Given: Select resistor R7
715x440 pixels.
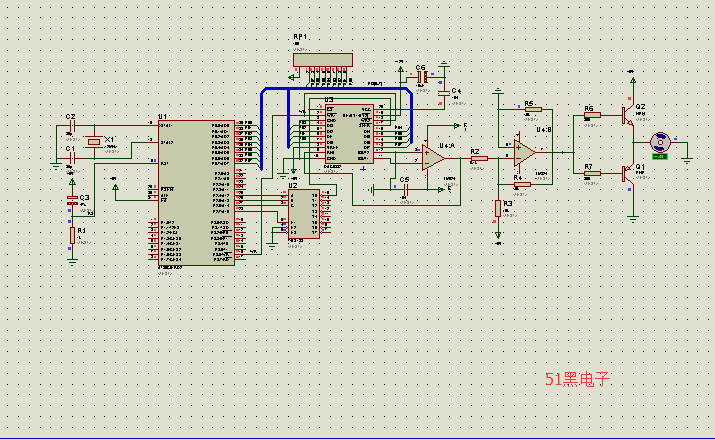Looking at the screenshot, I should 592,173.
